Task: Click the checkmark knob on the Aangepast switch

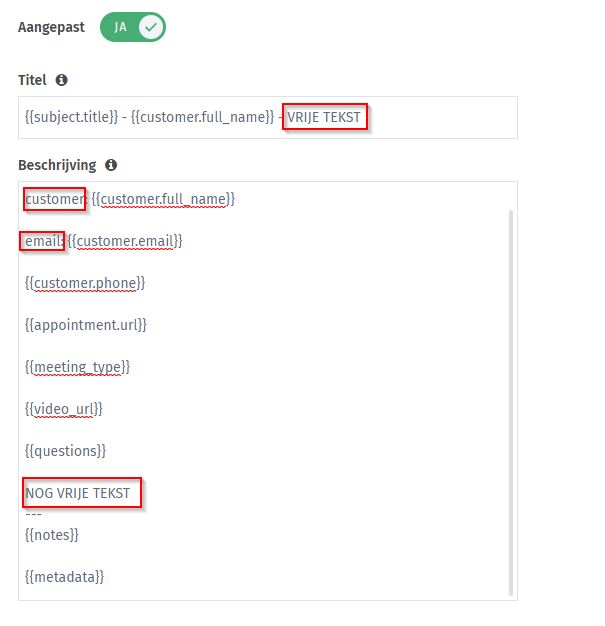Action: [x=151, y=27]
